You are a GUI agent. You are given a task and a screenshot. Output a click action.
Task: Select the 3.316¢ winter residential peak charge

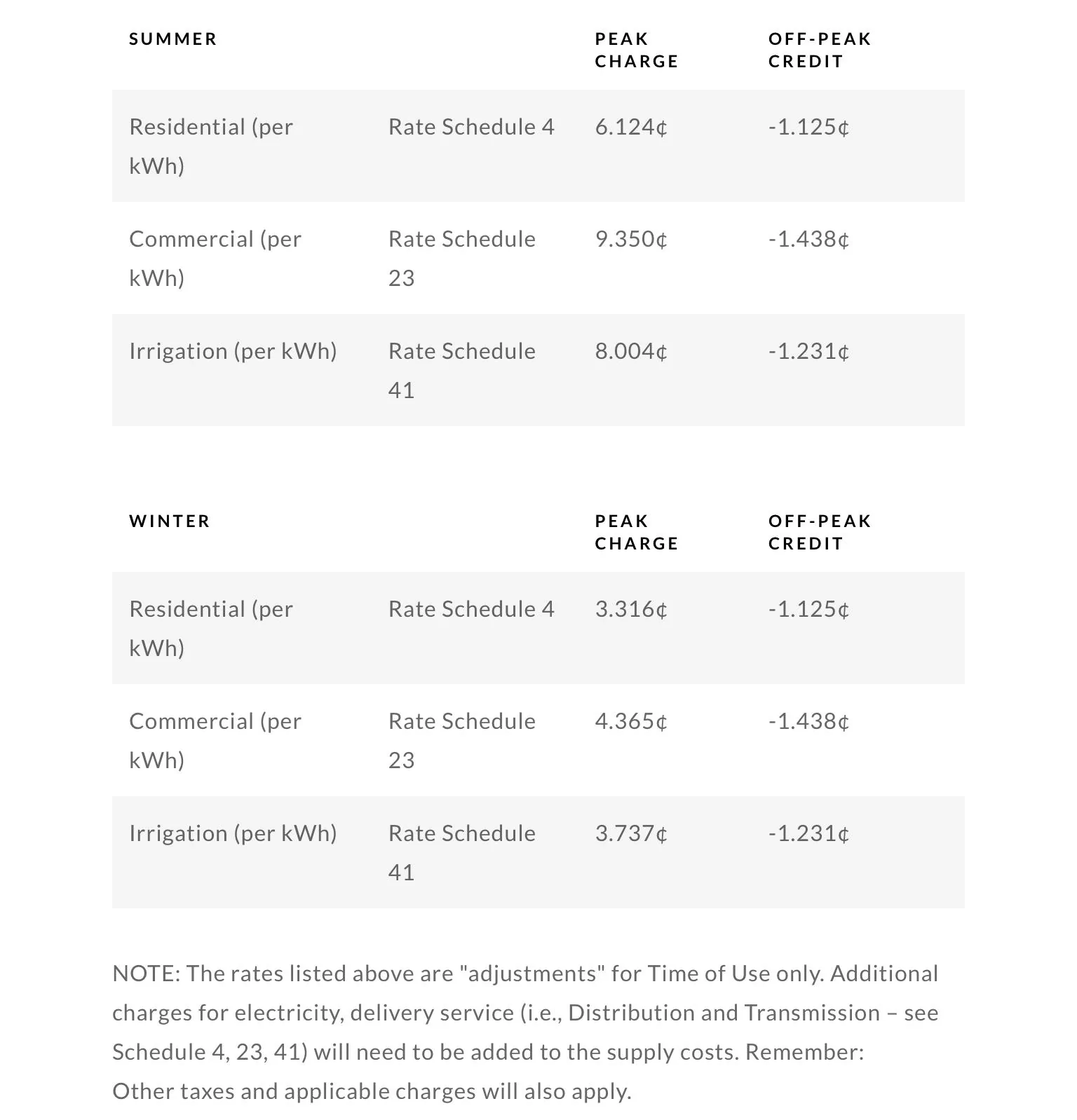click(630, 609)
